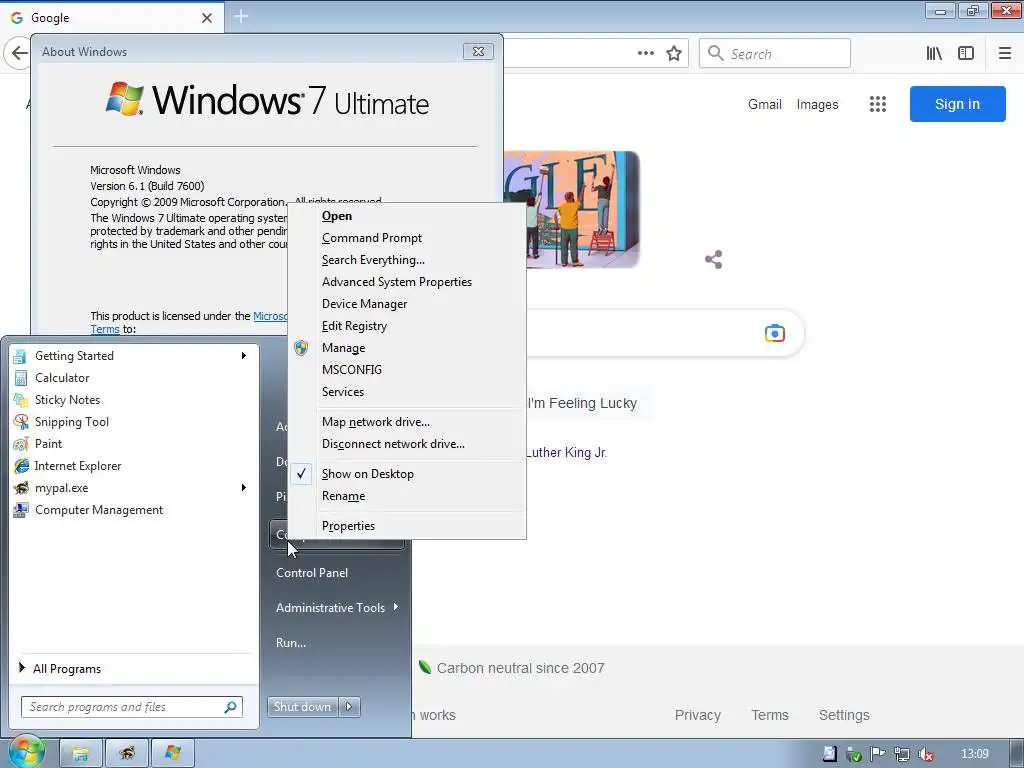The image size is (1024, 768).
Task: Open the Gmail link
Action: 765,104
